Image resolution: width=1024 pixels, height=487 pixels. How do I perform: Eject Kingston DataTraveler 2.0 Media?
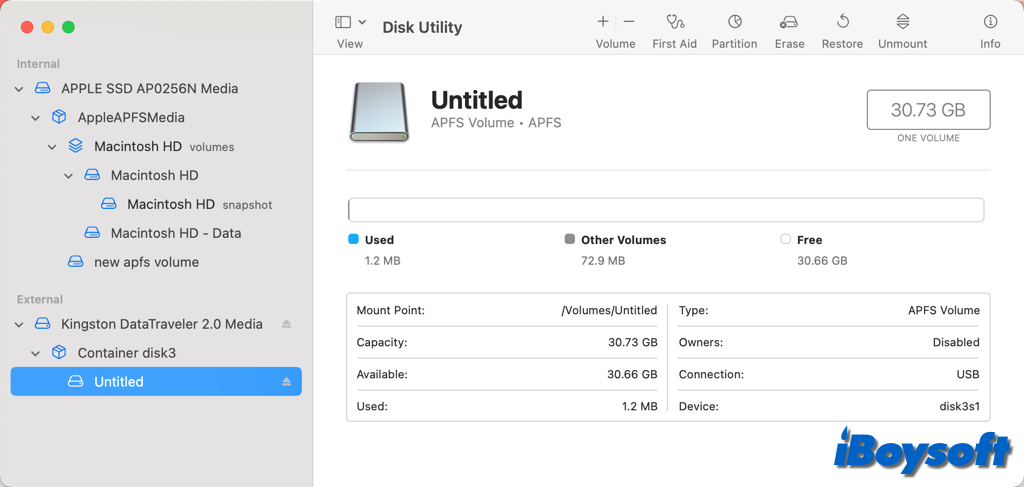click(x=286, y=324)
